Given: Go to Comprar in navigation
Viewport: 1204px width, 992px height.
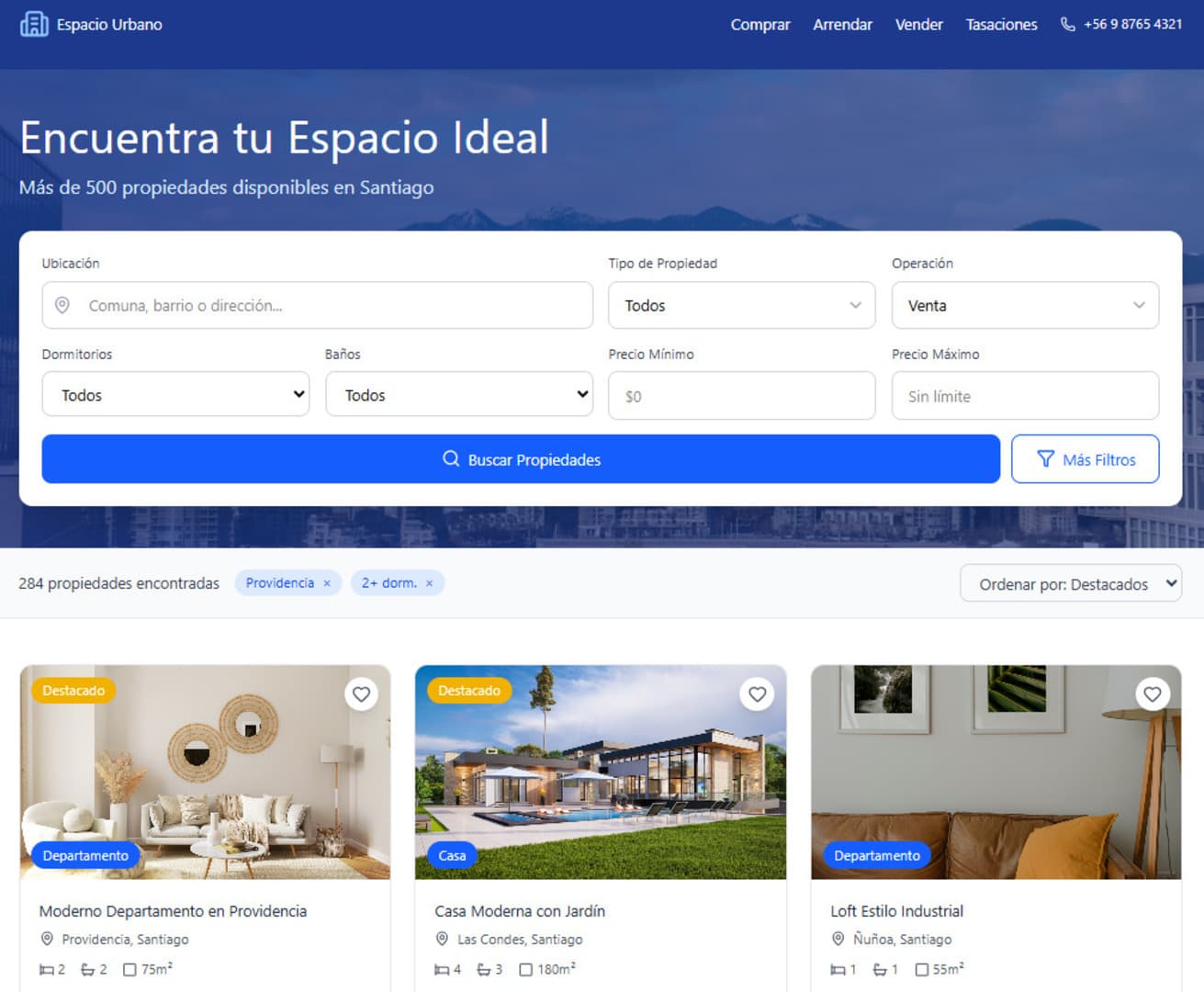Looking at the screenshot, I should point(760,25).
